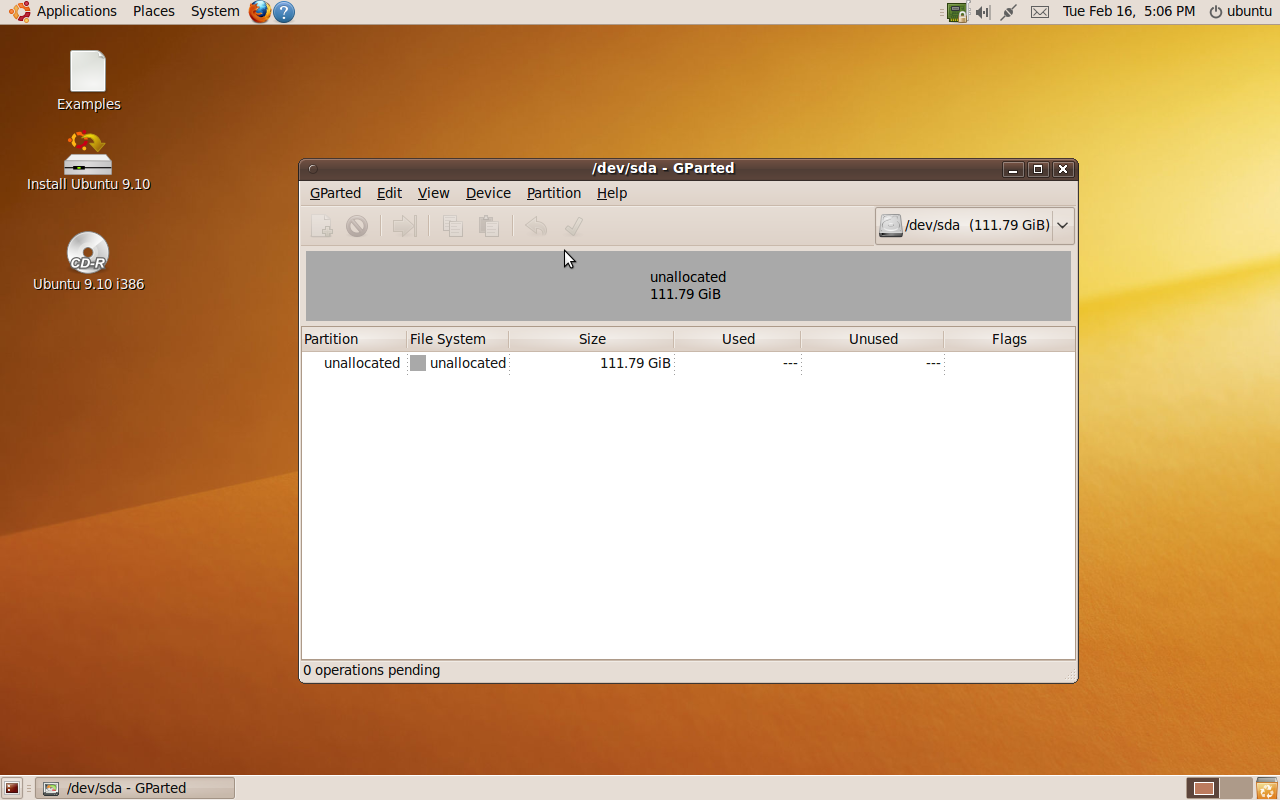The image size is (1280, 800).
Task: Click the Examples desktop icon
Action: click(x=88, y=81)
